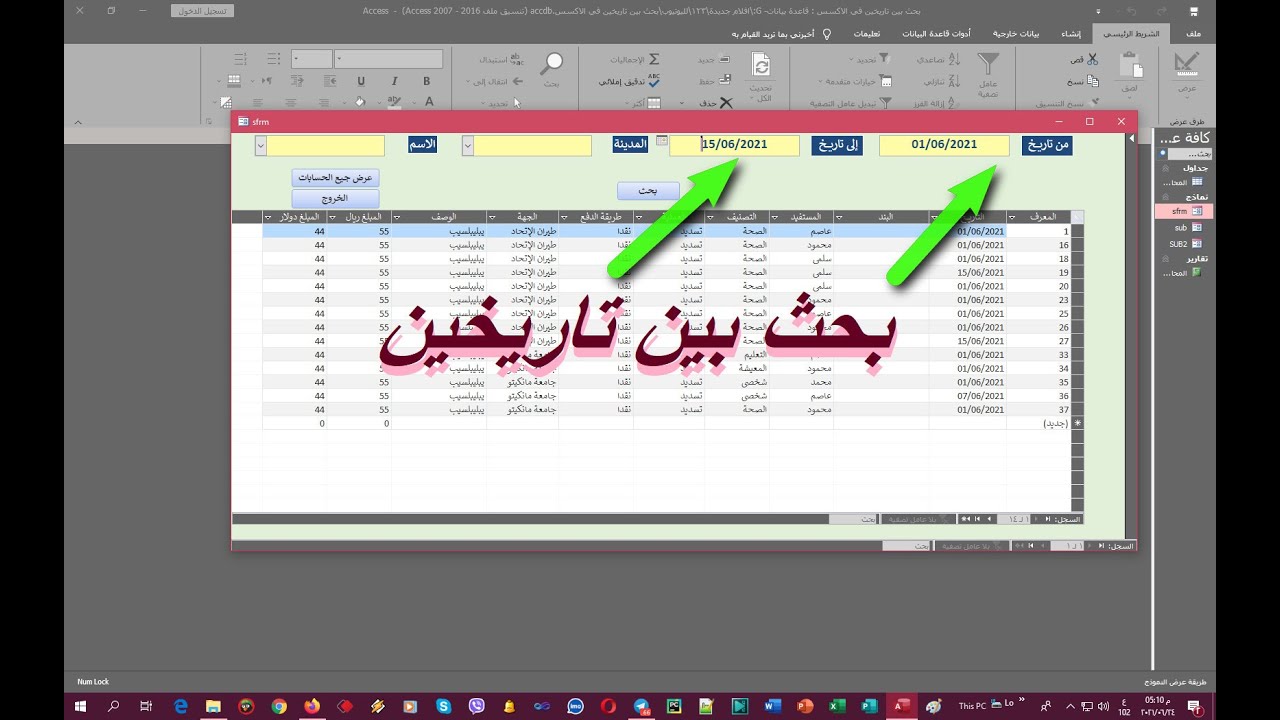Click the Totals (الإجماليات) sigma icon

654,59
